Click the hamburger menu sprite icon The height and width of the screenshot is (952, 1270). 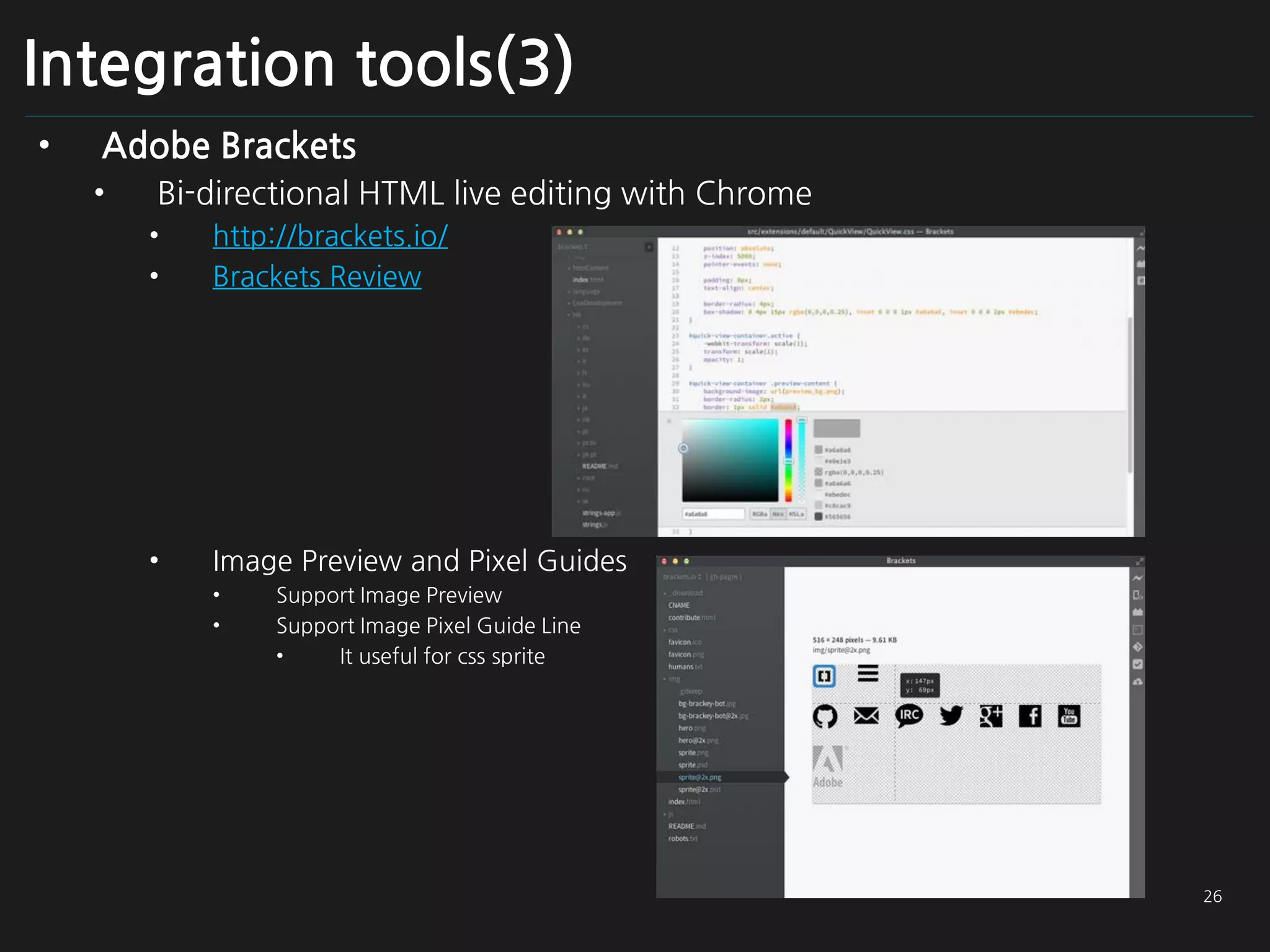pos(868,673)
